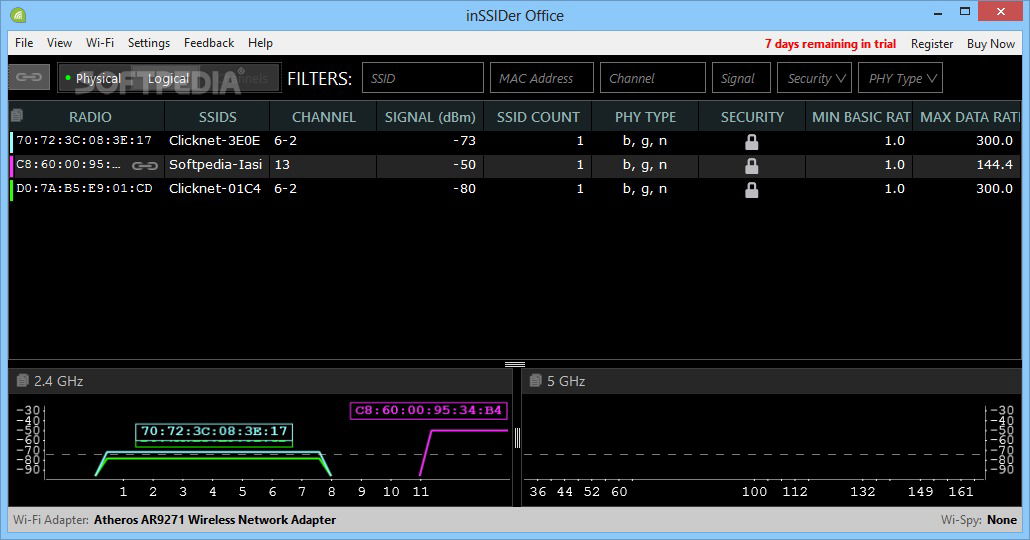Click the -50 signal value

click(x=464, y=165)
